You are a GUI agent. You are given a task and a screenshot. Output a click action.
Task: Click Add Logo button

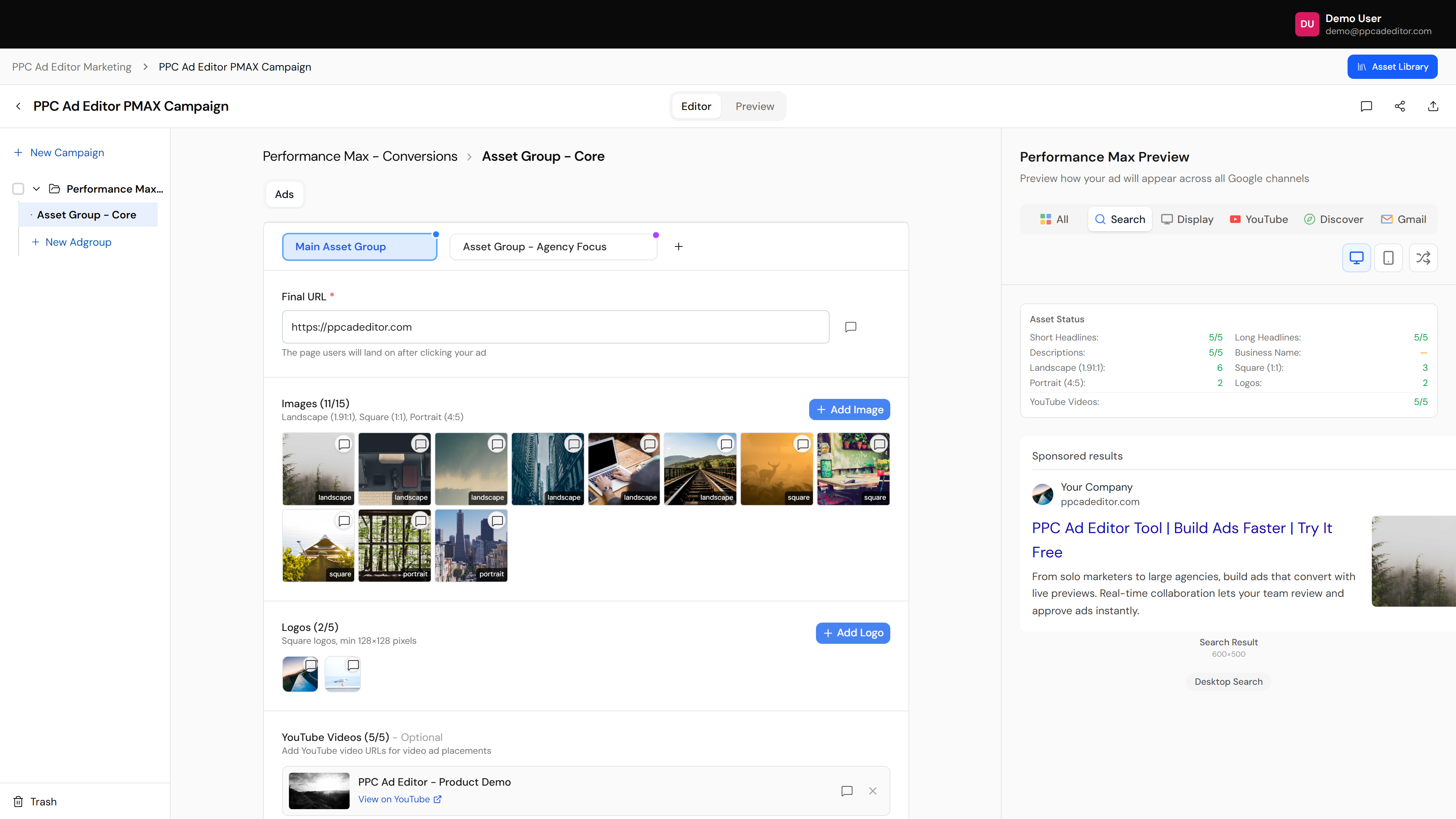pos(853,633)
